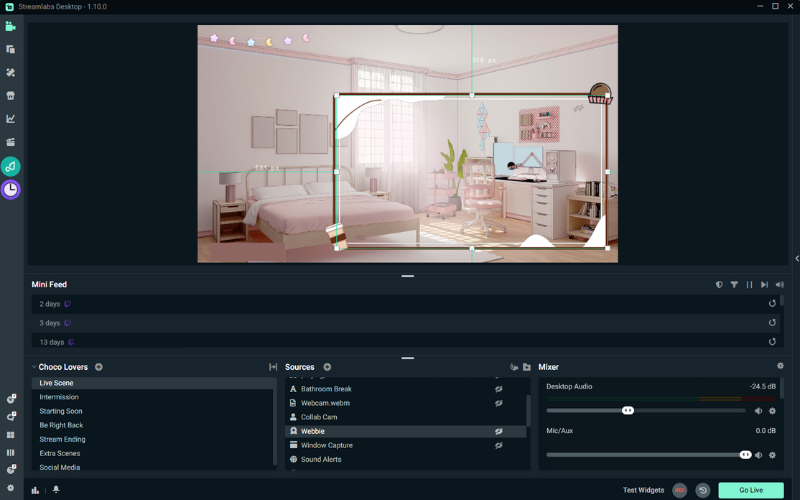The width and height of the screenshot is (800, 500).
Task: Open the App Store icon in the sidebar
Action: (11, 96)
